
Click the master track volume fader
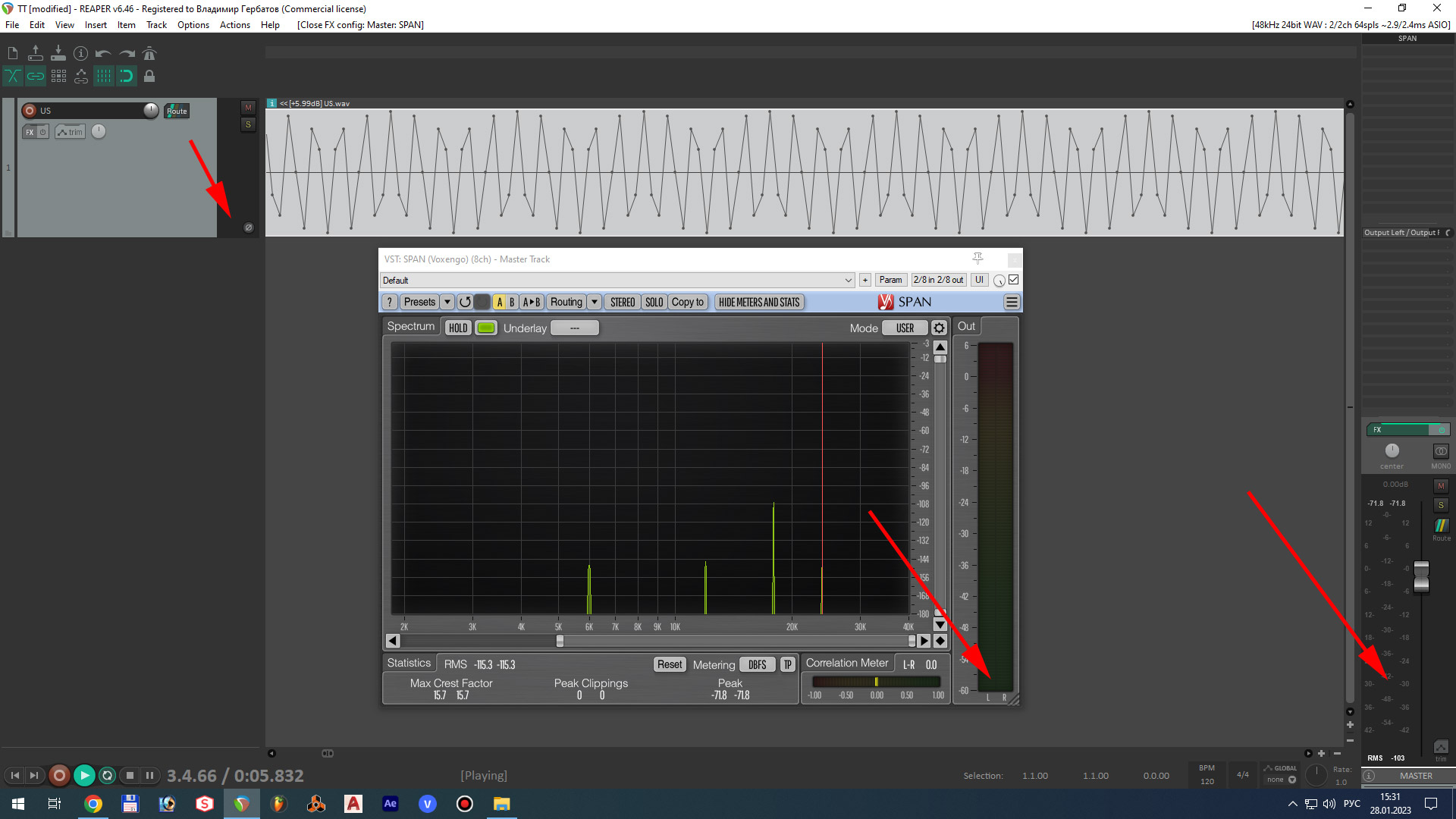[1421, 576]
